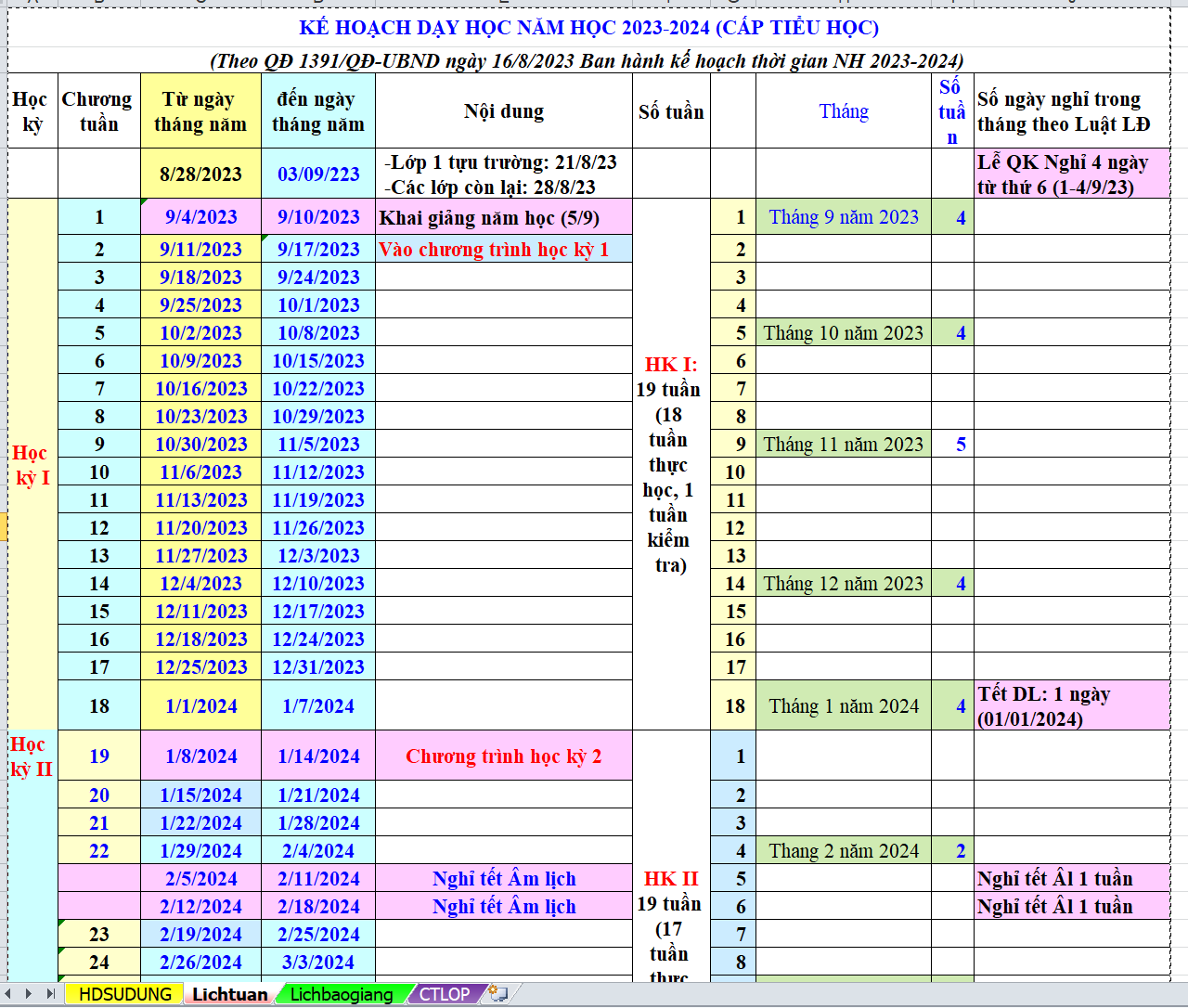The image size is (1188, 1008).
Task: Click the pink cell 9/10/2023
Action: [x=318, y=217]
